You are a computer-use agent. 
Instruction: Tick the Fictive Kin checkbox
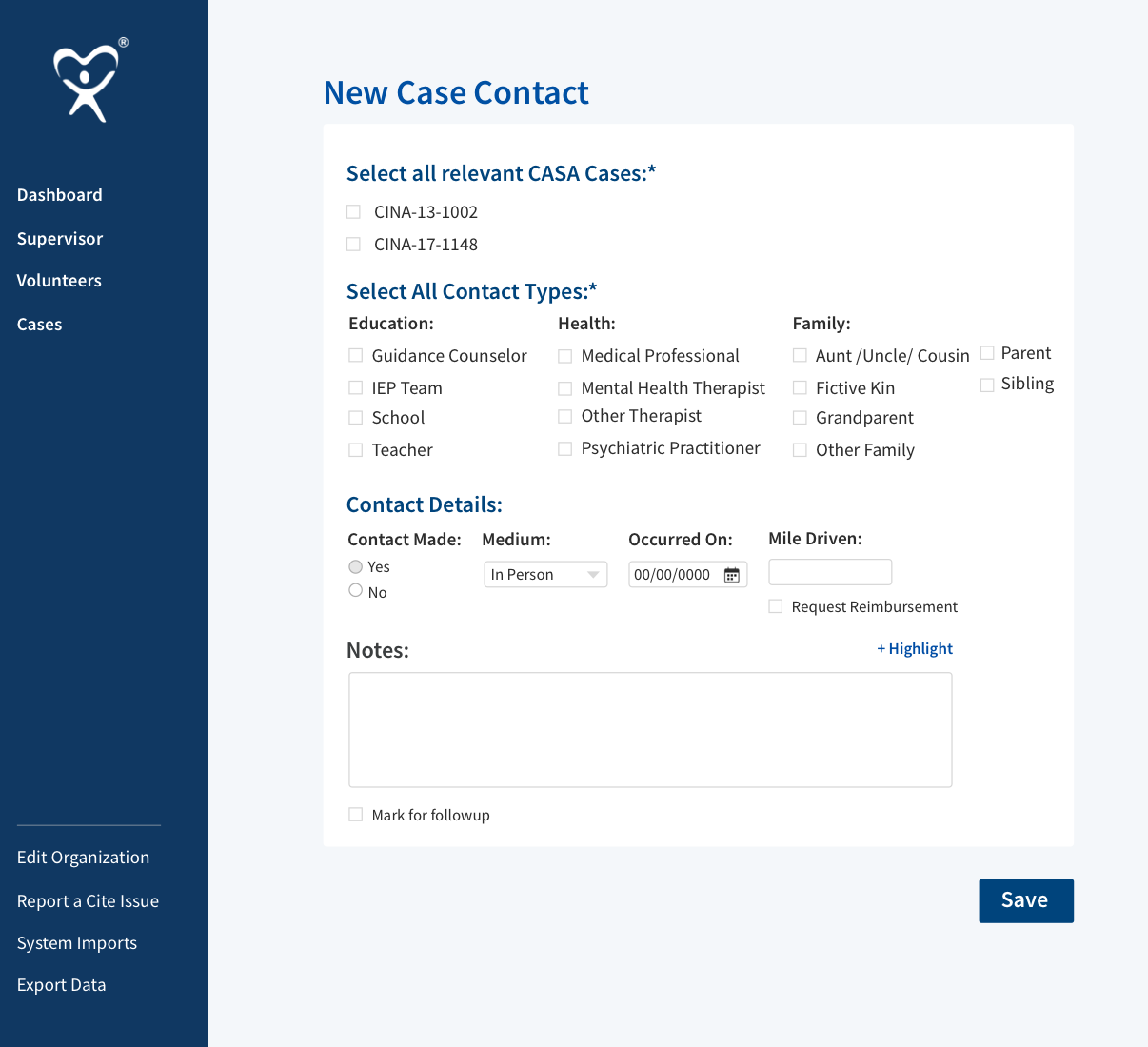(x=801, y=387)
